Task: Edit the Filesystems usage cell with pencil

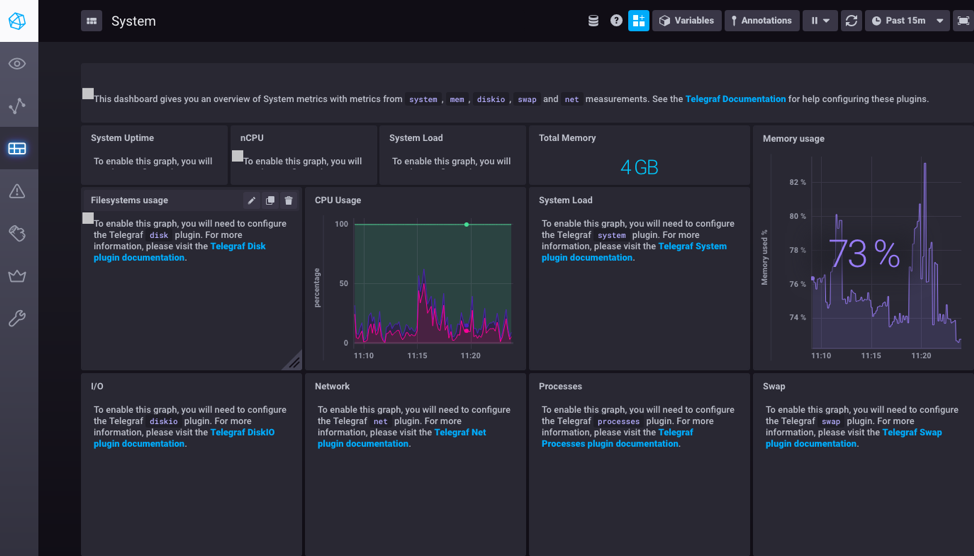Action: coord(252,201)
